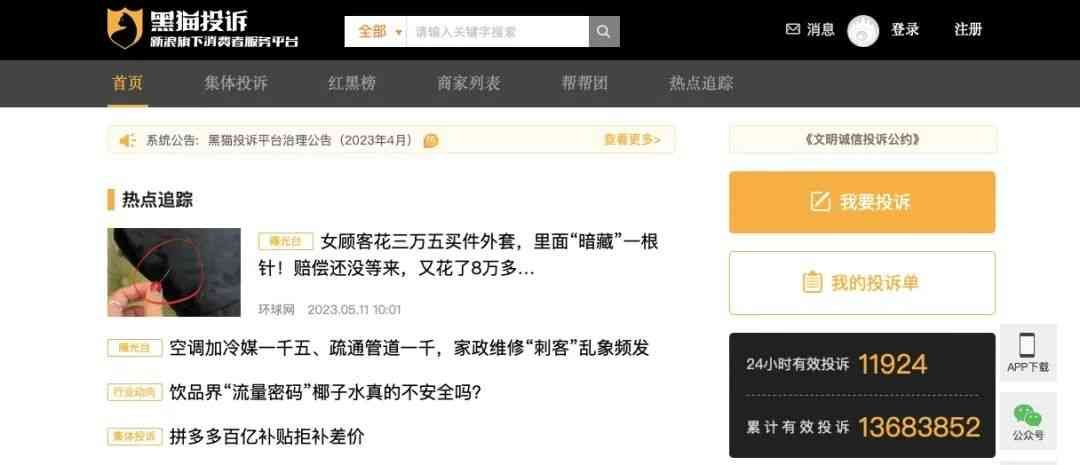Image resolution: width=1080 pixels, height=465 pixels.
Task: Switch to 集体投诉 tab
Action: pyautogui.click(x=236, y=83)
